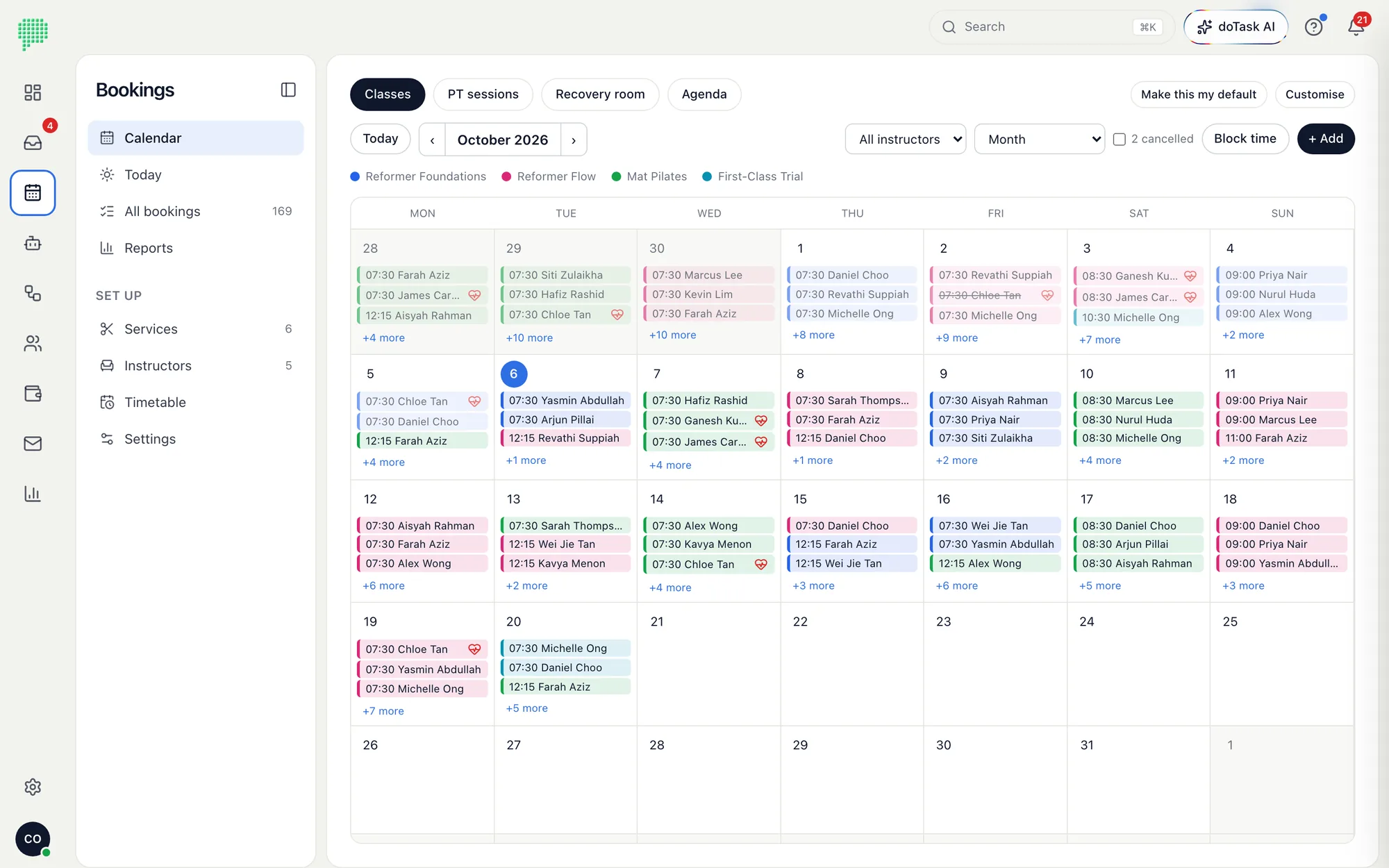Open notifications bell with 21 badge
The height and width of the screenshot is (868, 1389).
1356,27
